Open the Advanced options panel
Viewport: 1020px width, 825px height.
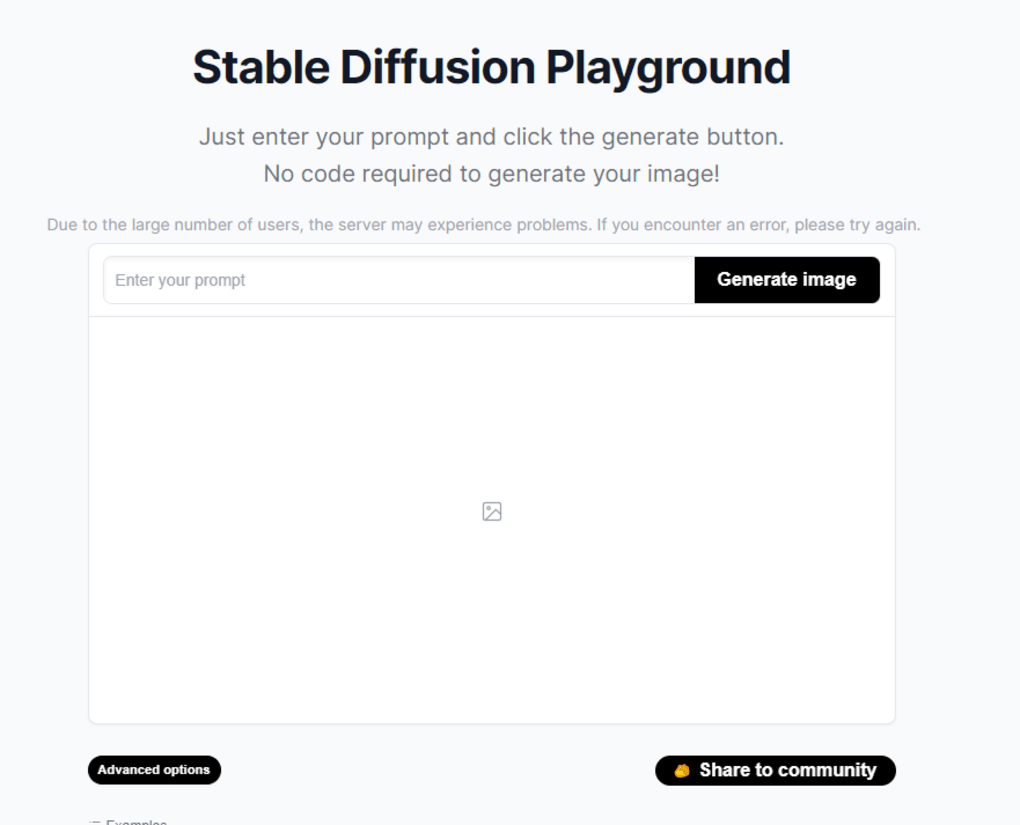click(x=153, y=770)
